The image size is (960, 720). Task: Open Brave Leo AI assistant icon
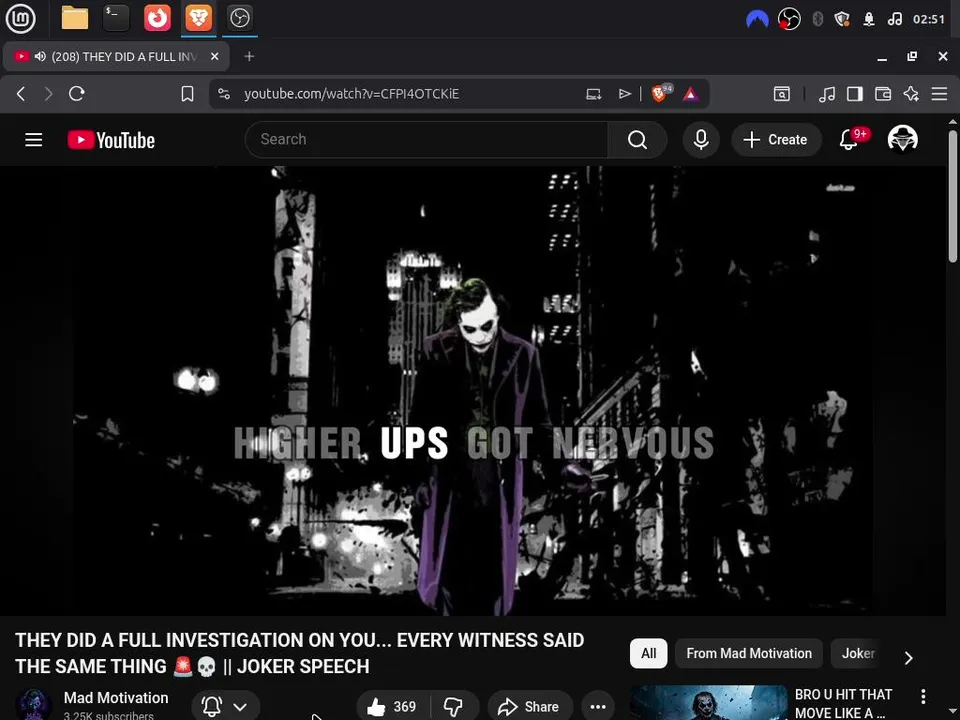(911, 94)
